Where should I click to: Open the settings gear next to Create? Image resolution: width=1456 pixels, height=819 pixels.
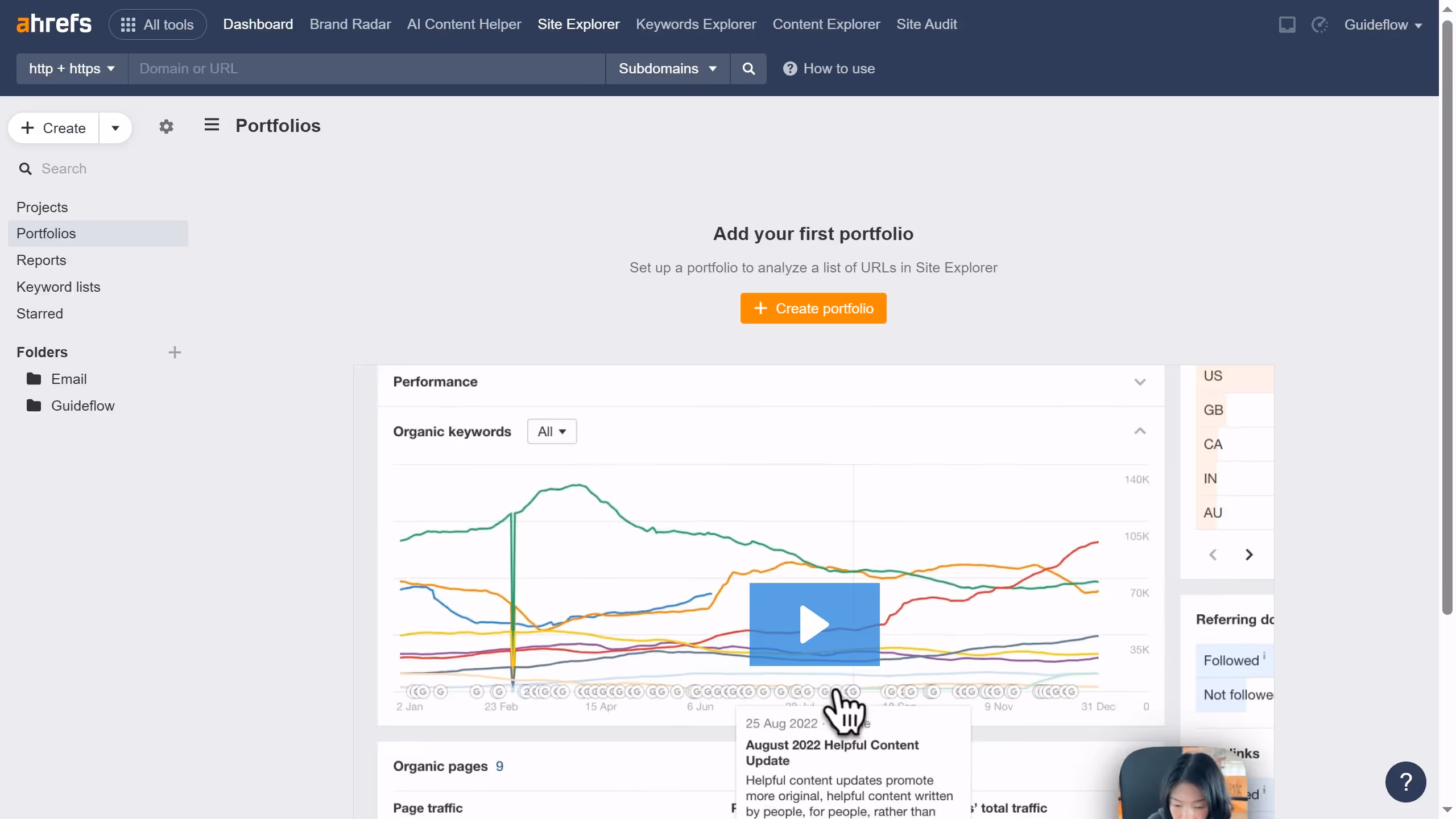[x=166, y=126]
